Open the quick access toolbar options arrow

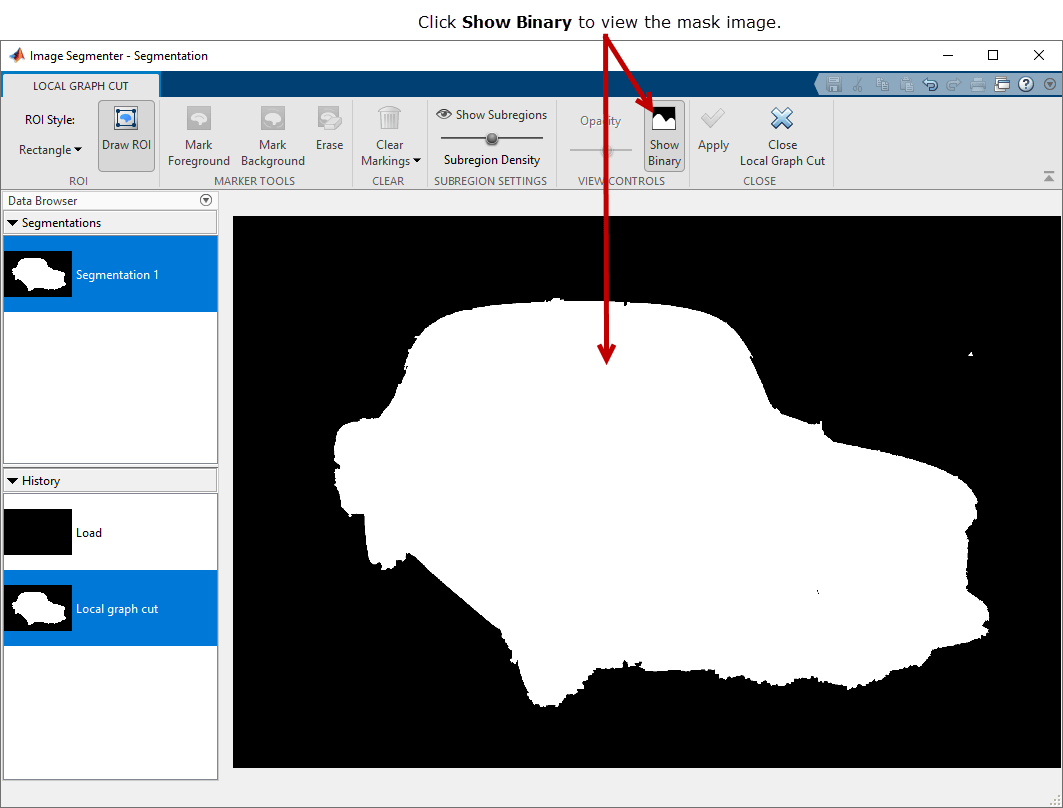[1050, 85]
